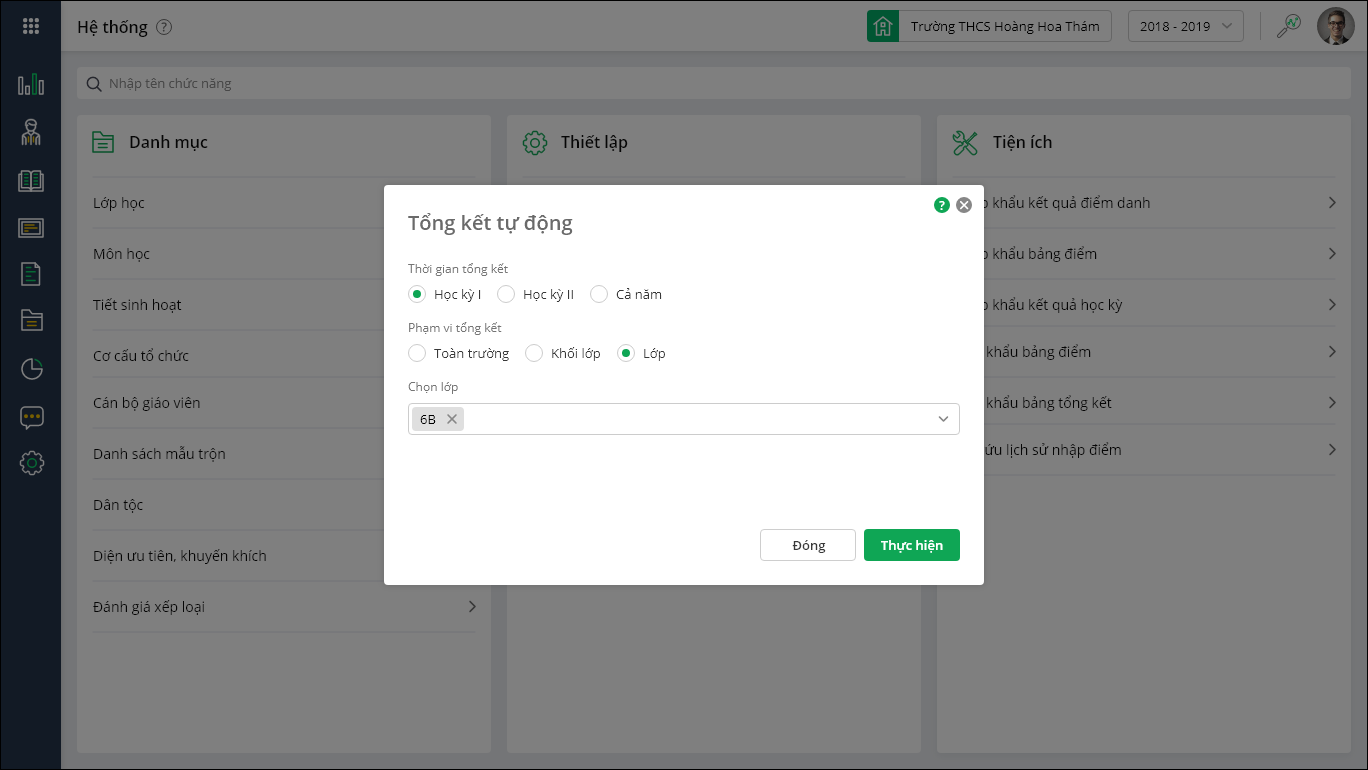1368x770 pixels.
Task: Click the settings gear sidebar icon
Action: click(x=31, y=463)
